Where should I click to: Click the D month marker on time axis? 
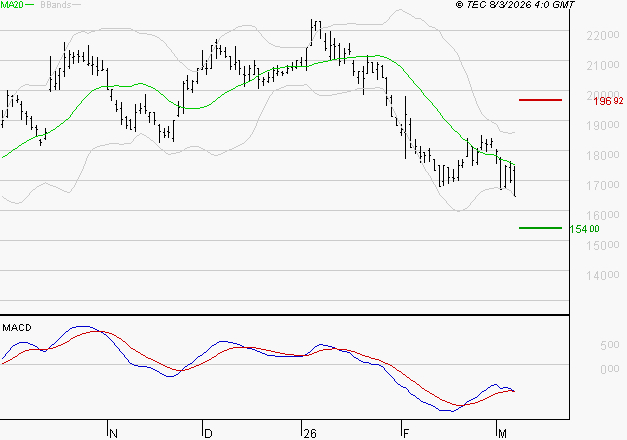click(x=208, y=434)
